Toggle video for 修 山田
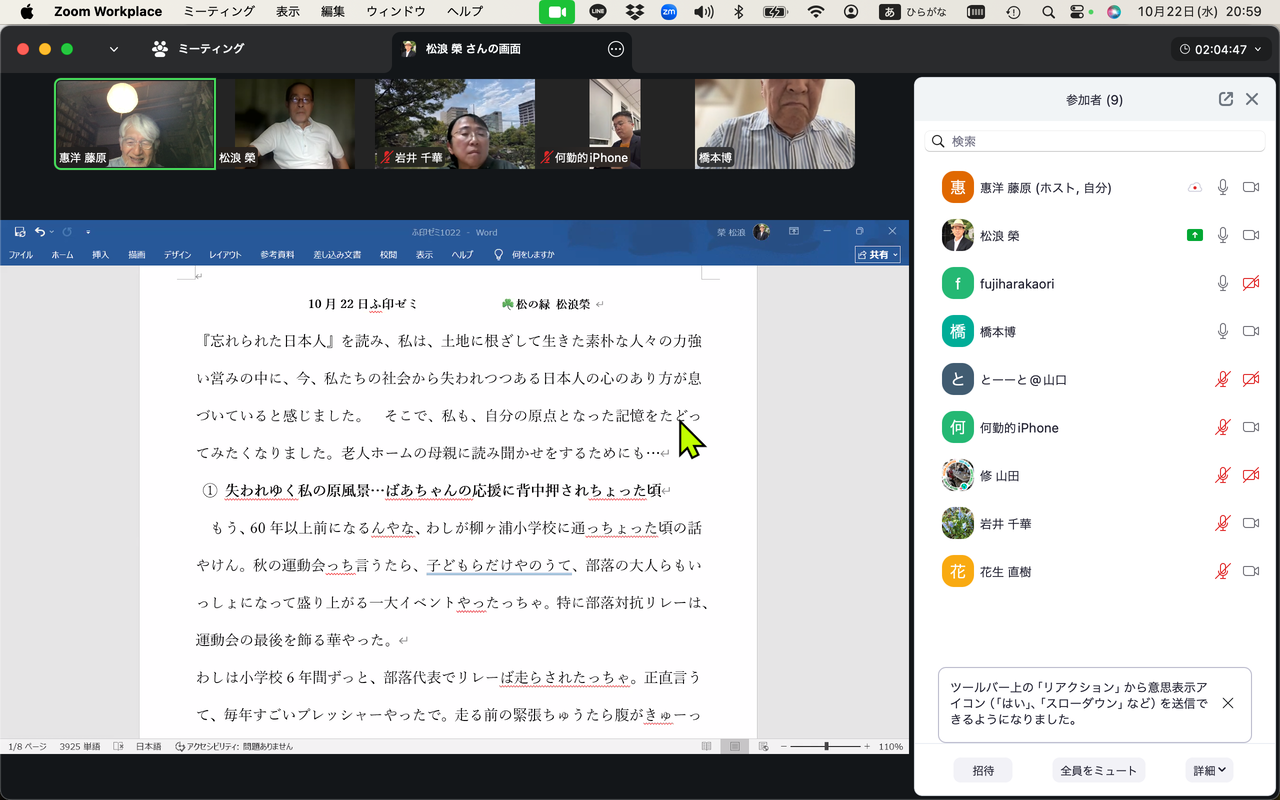 (x=1250, y=475)
